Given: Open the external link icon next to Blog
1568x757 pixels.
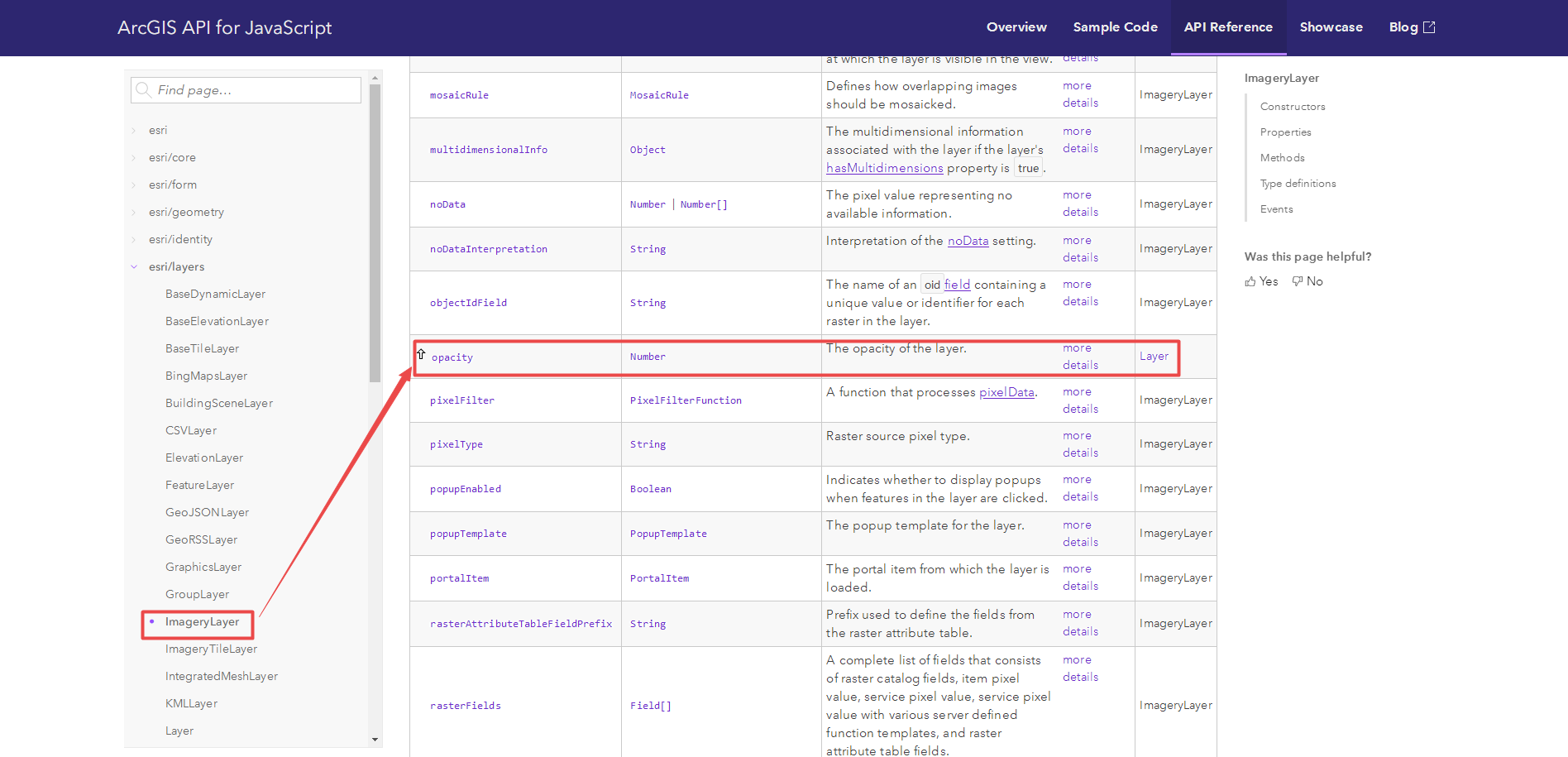Looking at the screenshot, I should (1430, 26).
